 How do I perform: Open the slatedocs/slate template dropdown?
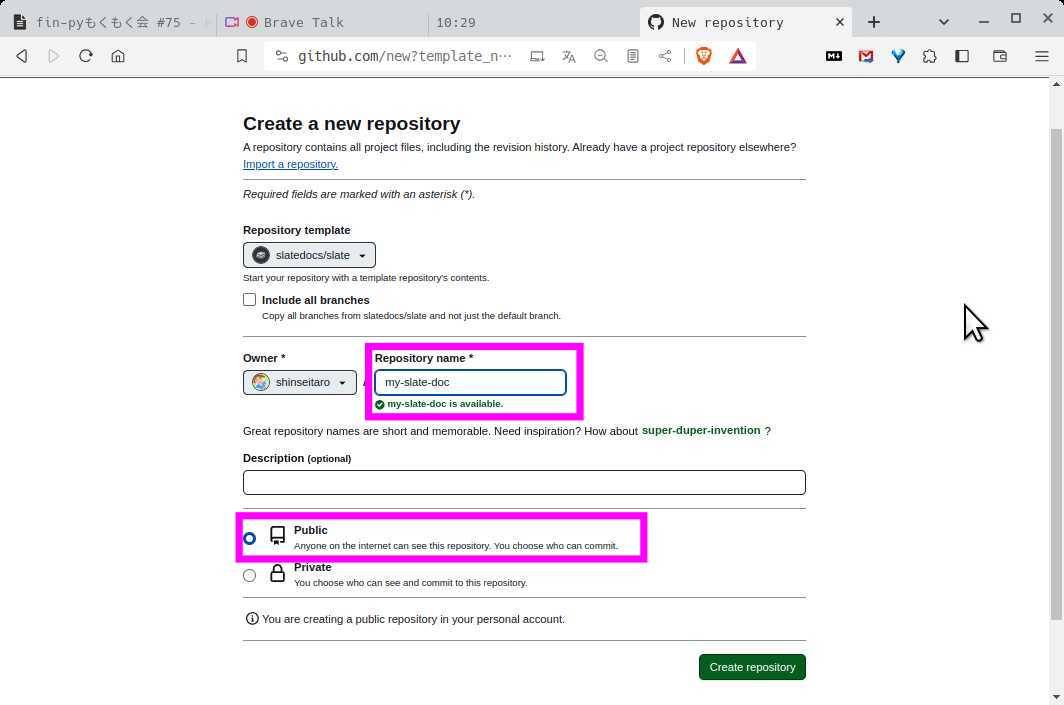coord(309,255)
